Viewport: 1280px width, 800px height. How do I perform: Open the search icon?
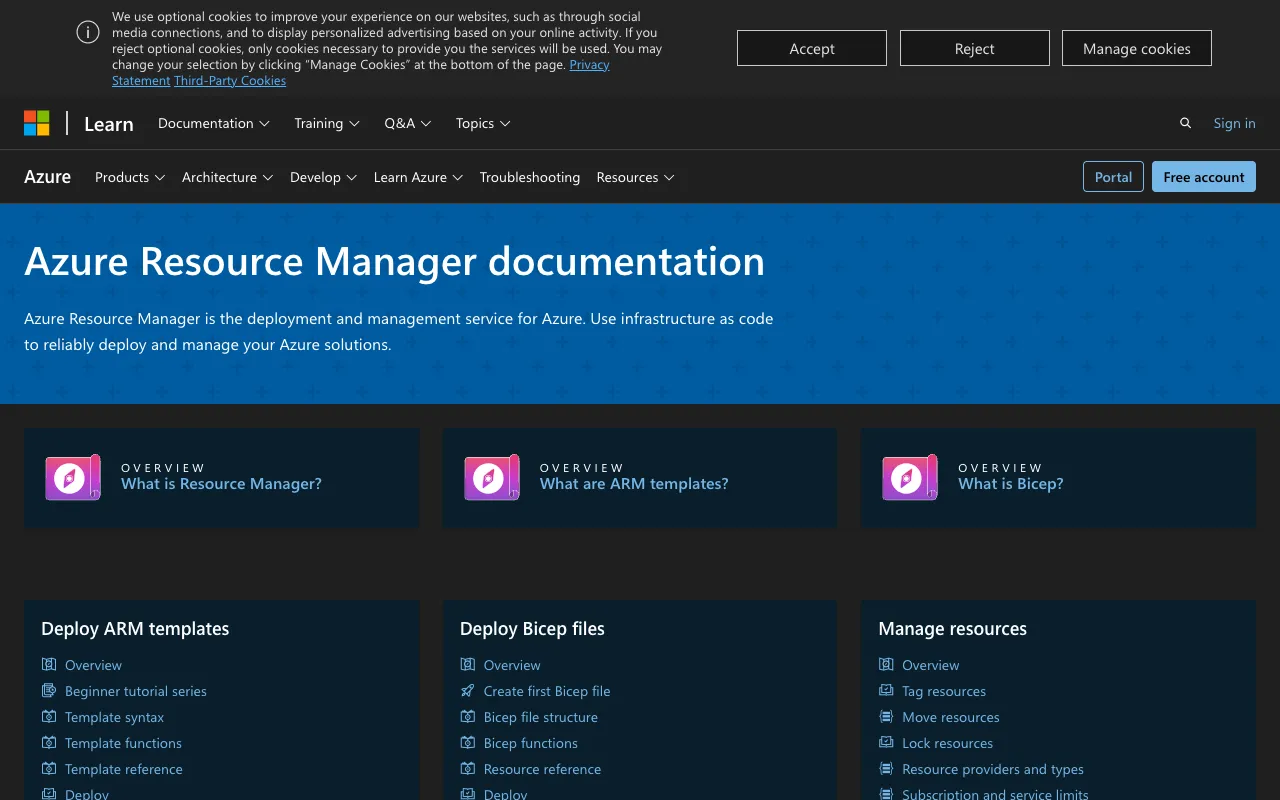click(1185, 122)
